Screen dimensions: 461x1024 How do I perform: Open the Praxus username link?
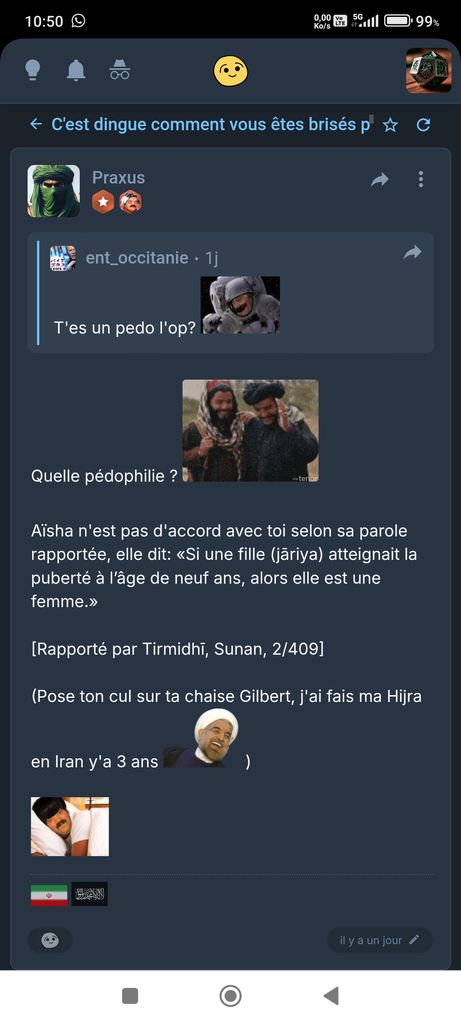pos(118,178)
